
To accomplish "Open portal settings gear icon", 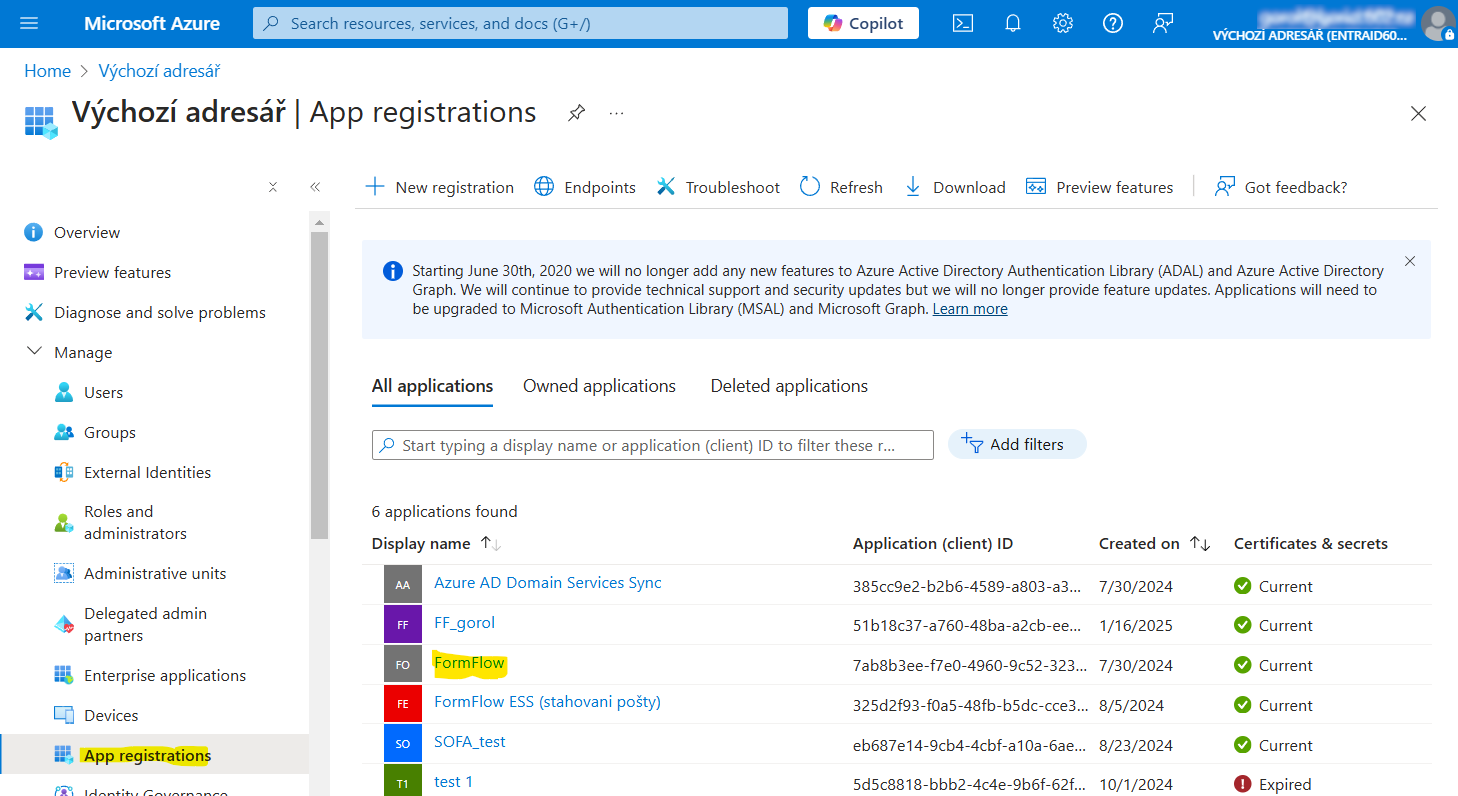I will [x=1063, y=23].
